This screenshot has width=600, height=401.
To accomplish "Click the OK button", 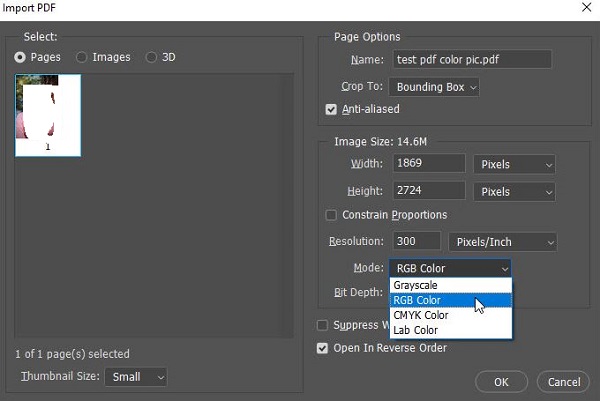I will point(501,381).
